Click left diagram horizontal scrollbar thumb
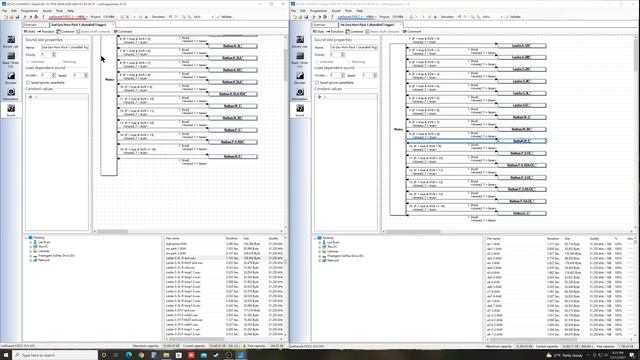Image resolution: width=640 pixels, height=360 pixels. tap(112, 231)
